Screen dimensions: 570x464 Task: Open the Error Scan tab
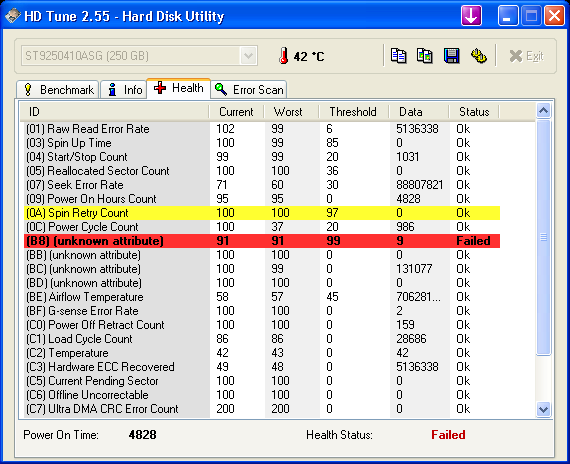249,89
